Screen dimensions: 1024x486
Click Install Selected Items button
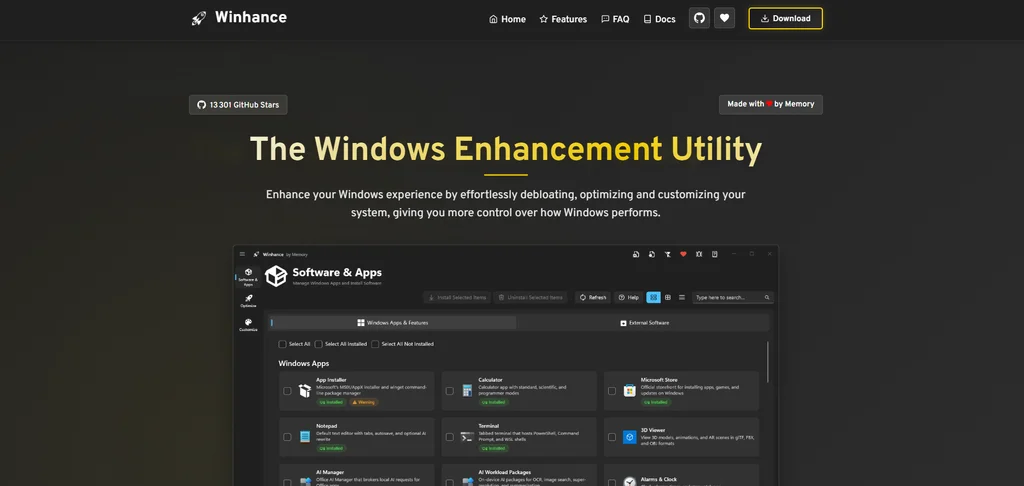(x=457, y=297)
